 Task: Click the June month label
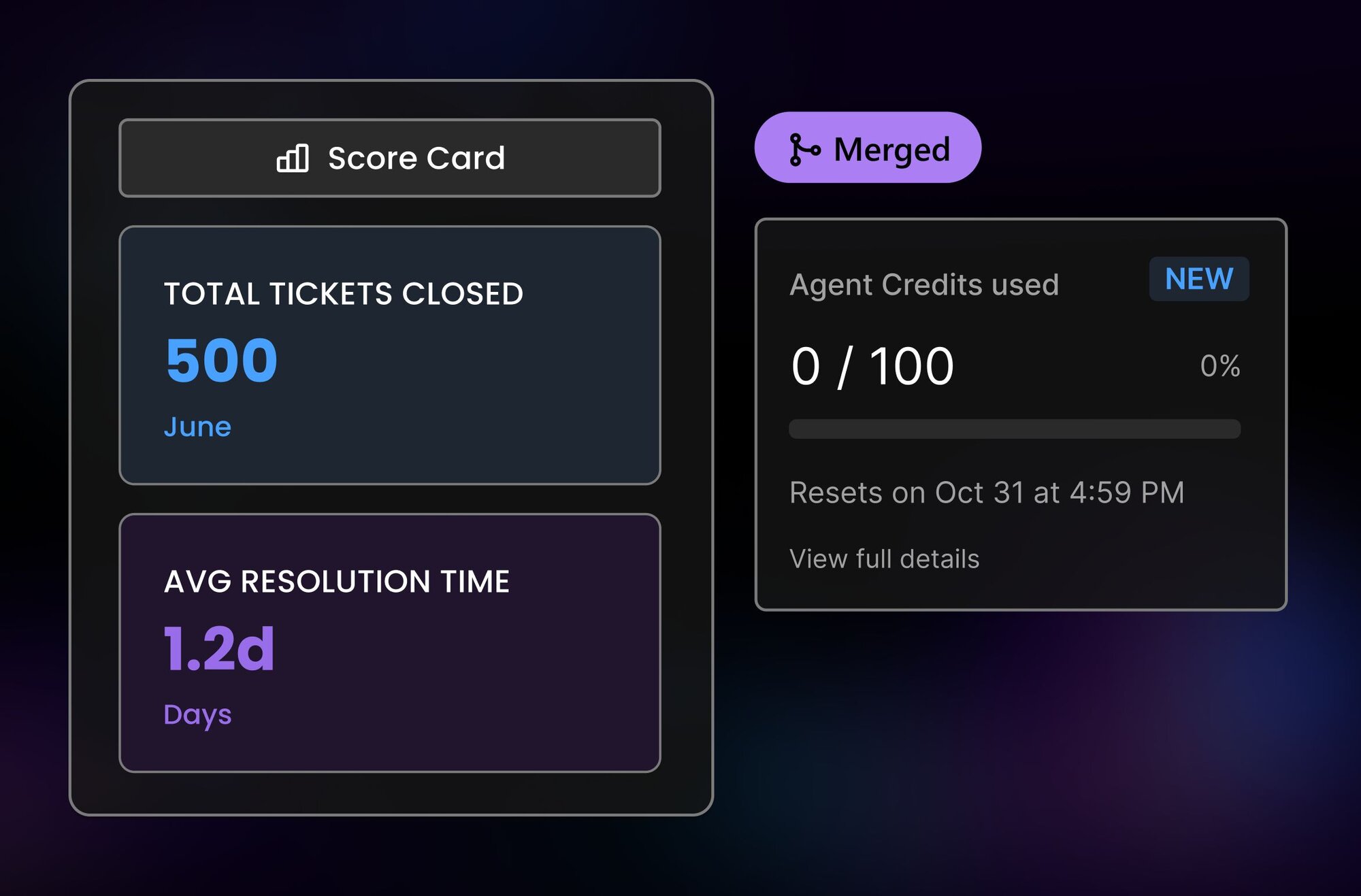pos(197,427)
